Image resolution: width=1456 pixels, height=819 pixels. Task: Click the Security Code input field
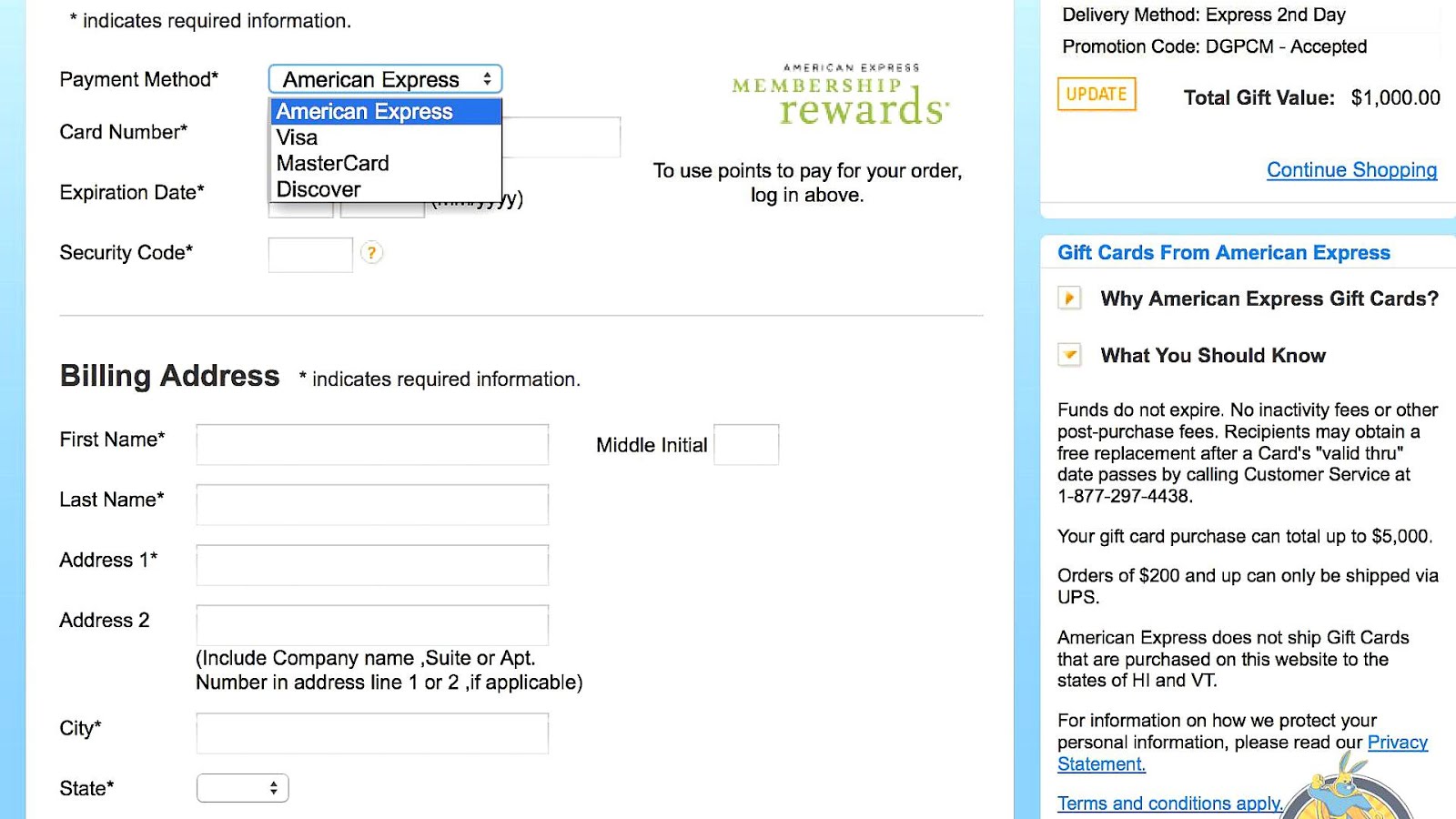[310, 255]
